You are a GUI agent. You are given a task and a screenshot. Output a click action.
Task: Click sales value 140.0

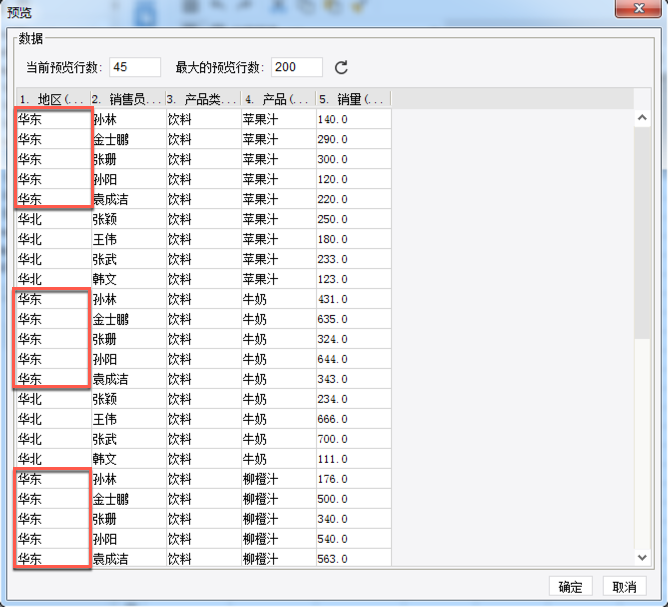[332, 119]
